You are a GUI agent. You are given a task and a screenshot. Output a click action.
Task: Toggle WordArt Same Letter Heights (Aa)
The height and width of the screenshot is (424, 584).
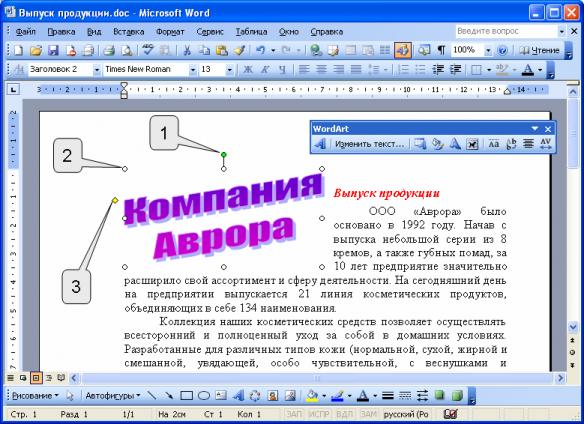click(x=494, y=144)
